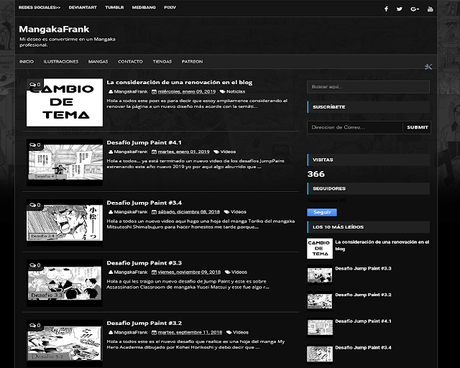Click Videos tag on Desafío Jump Paint #3.3
460x368 pixels.
tap(239, 272)
